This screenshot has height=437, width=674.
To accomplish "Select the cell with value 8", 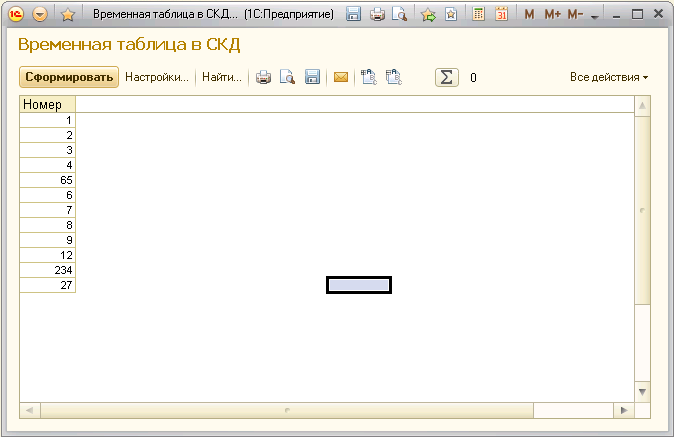I will tap(48, 225).
